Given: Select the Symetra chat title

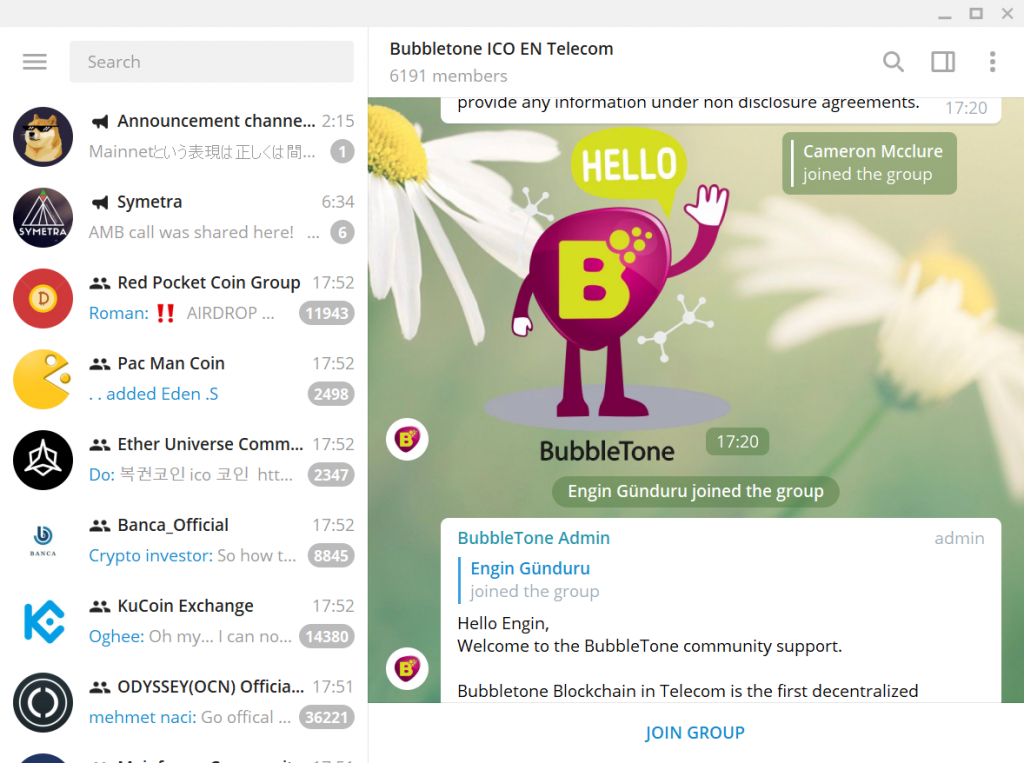Looking at the screenshot, I should coord(150,203).
